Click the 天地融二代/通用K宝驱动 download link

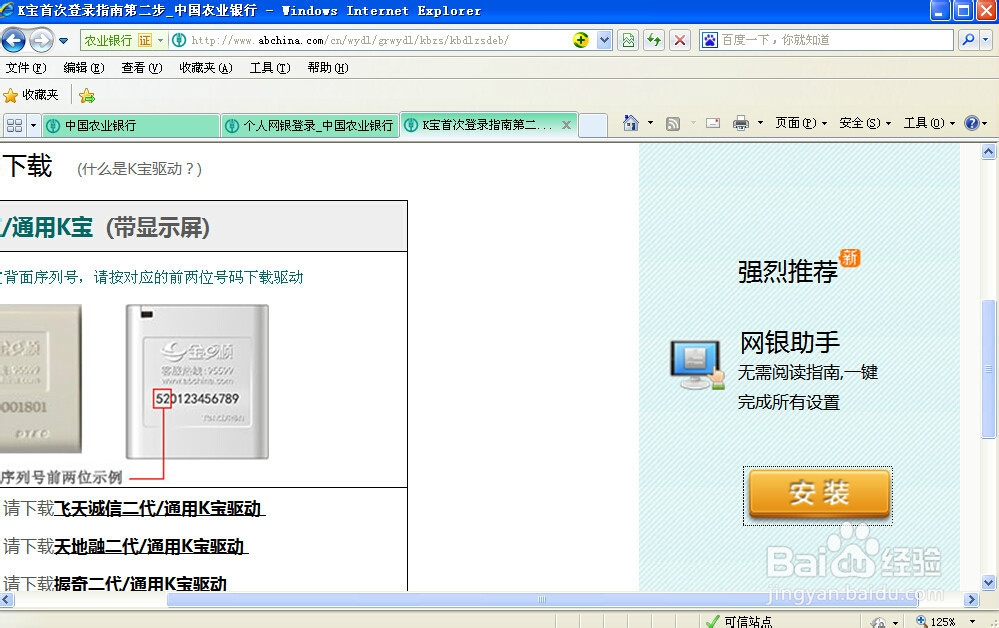click(150, 546)
